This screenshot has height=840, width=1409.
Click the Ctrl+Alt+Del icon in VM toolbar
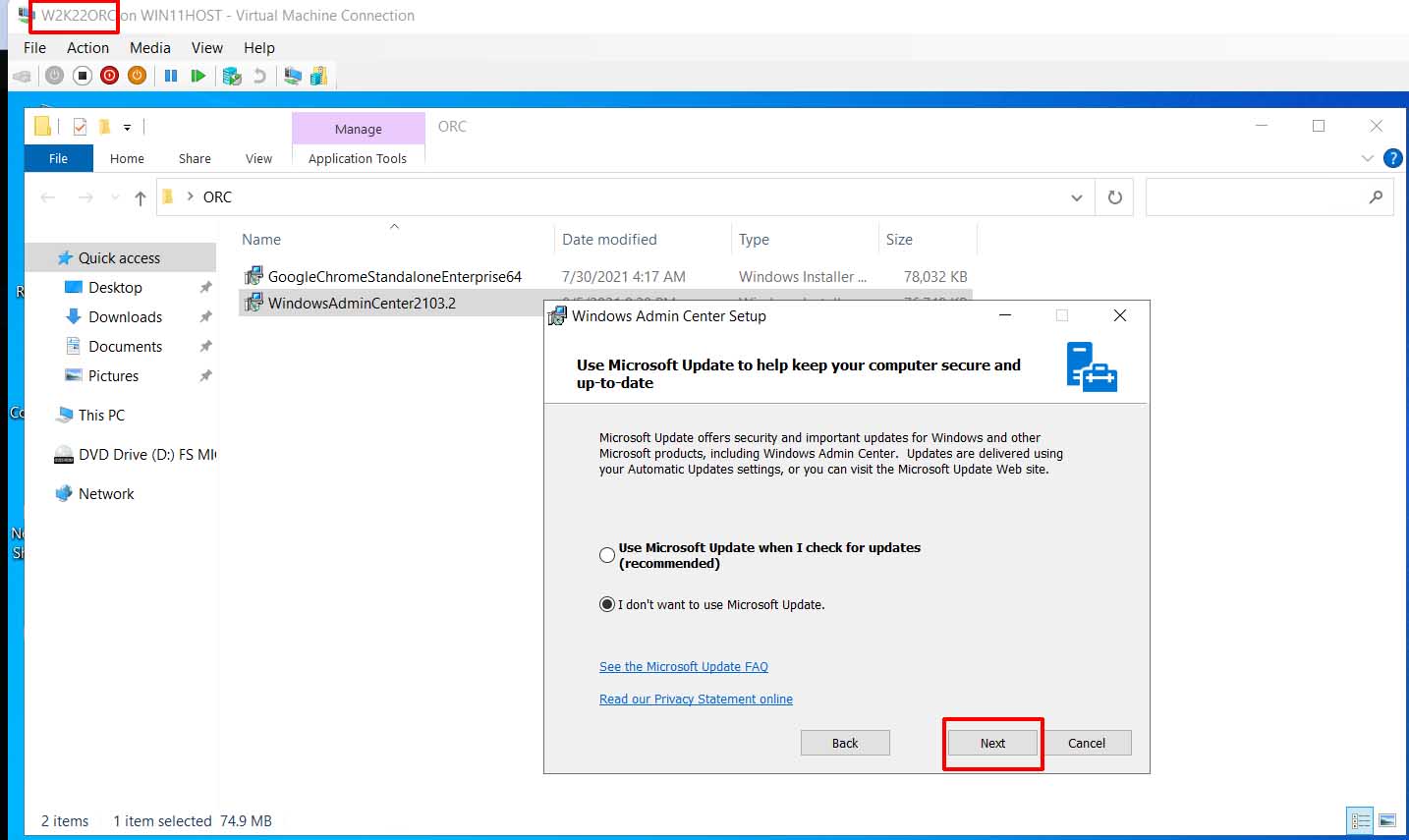[x=22, y=76]
